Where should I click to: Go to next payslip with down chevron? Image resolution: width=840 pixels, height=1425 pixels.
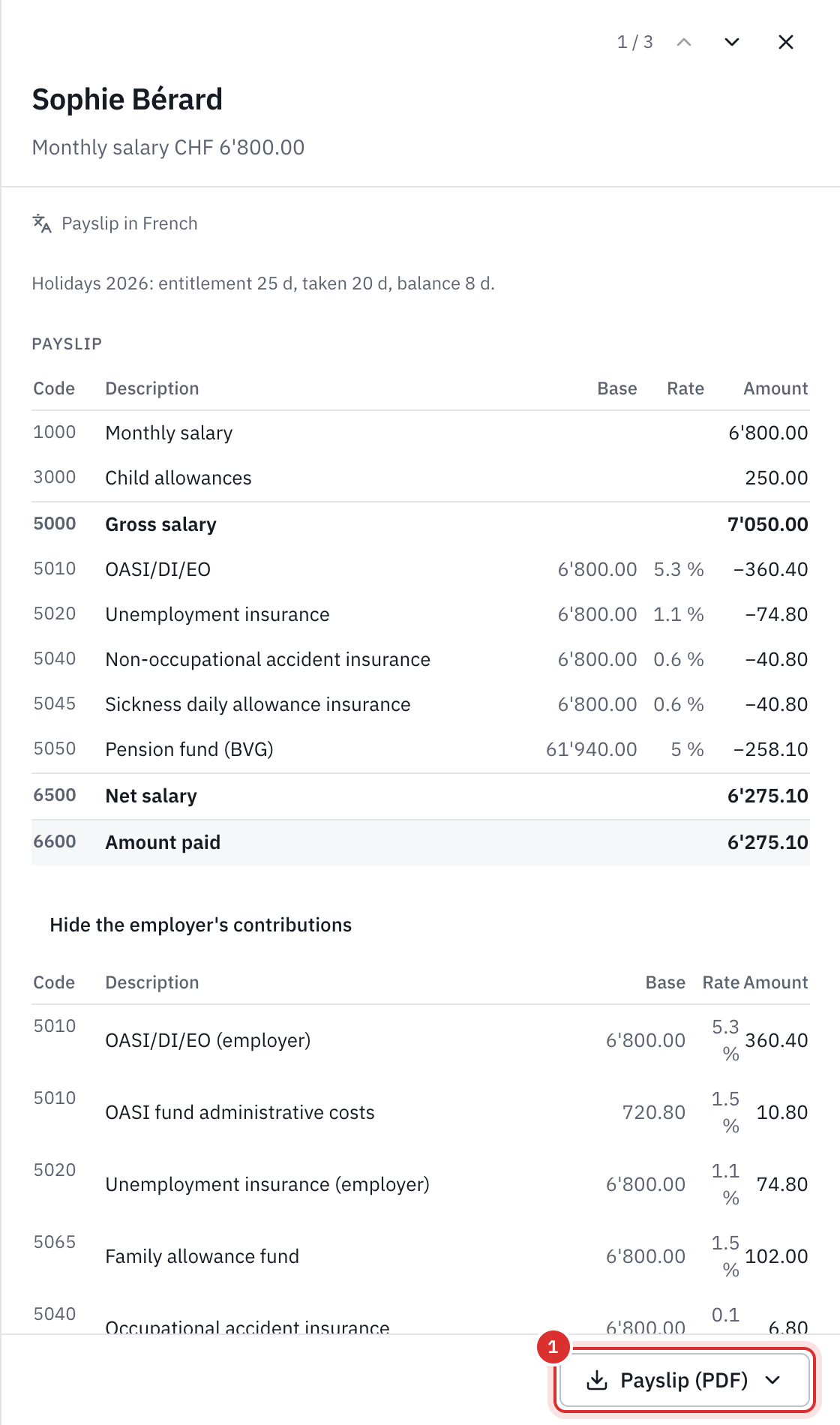point(732,42)
